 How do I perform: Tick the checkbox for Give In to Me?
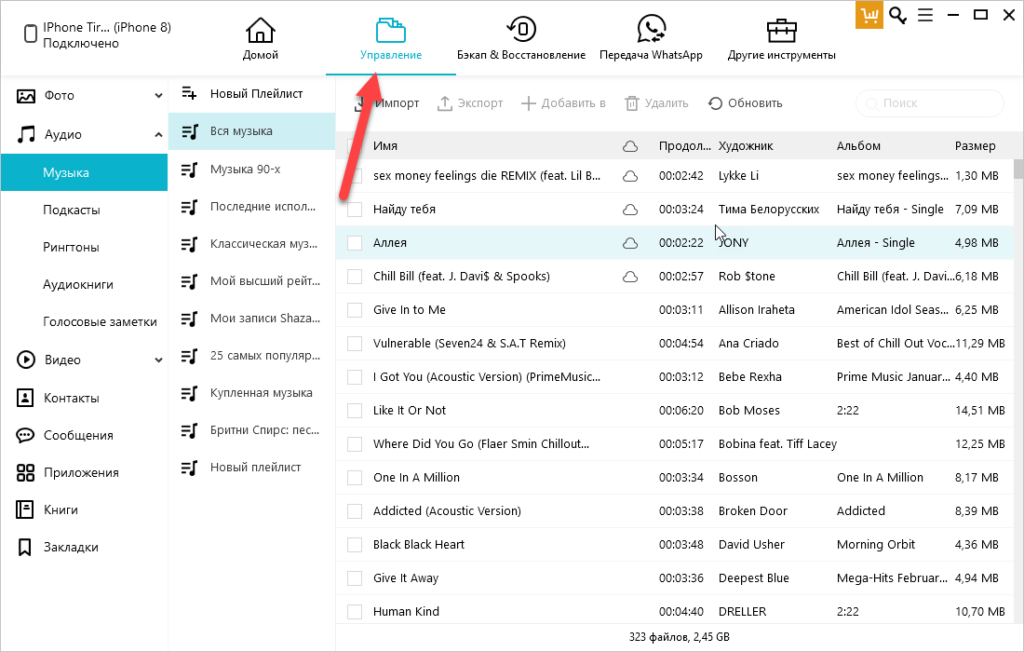coord(354,310)
